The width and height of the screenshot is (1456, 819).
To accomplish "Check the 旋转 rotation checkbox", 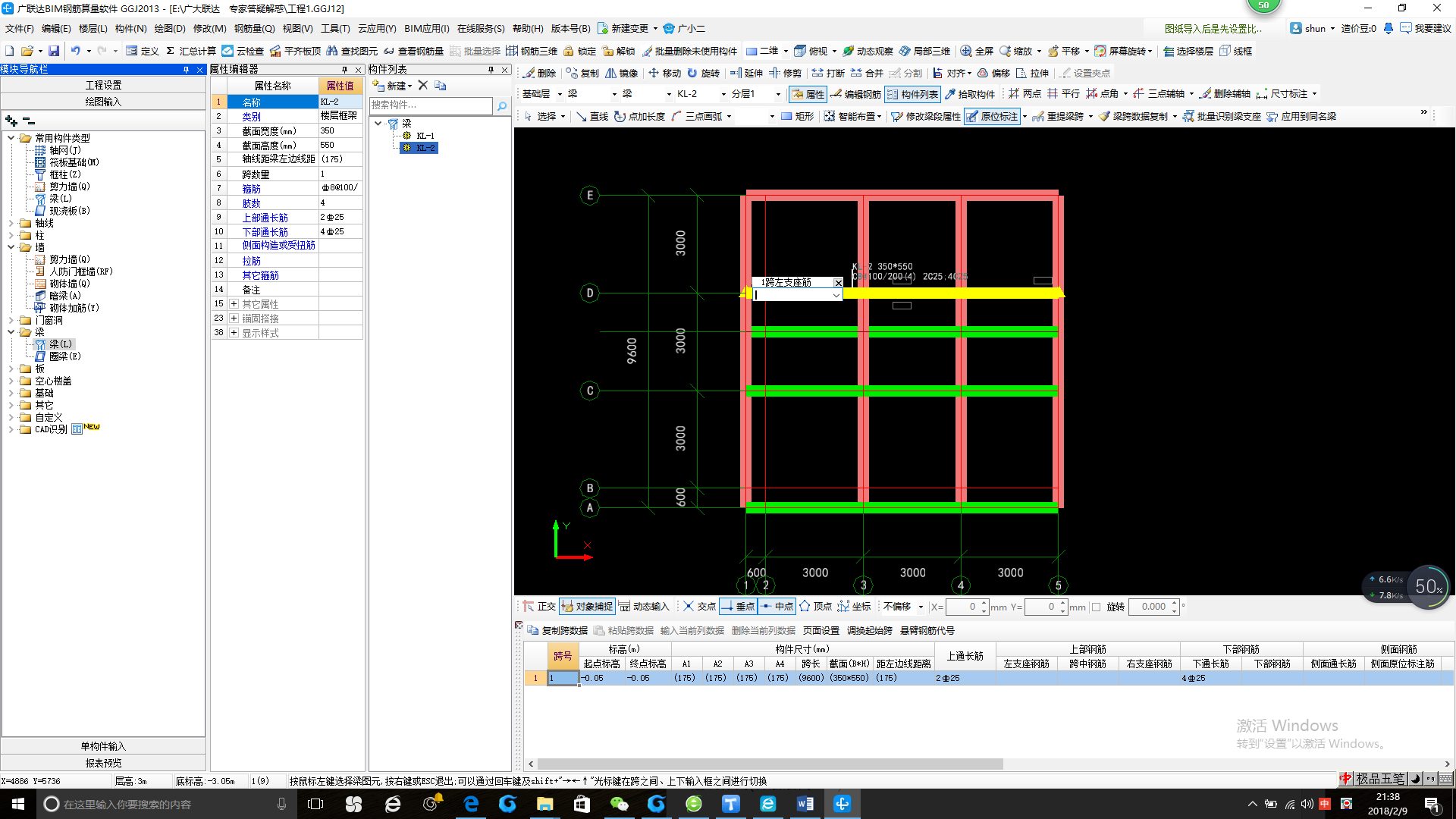I will click(1096, 607).
